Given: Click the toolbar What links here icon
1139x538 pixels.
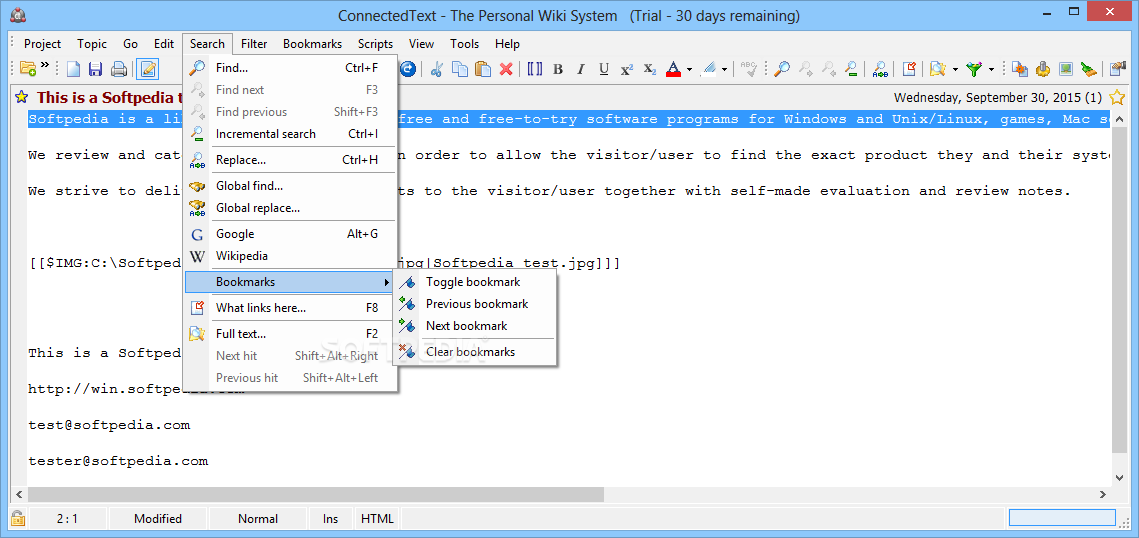Looking at the screenshot, I should (909, 70).
